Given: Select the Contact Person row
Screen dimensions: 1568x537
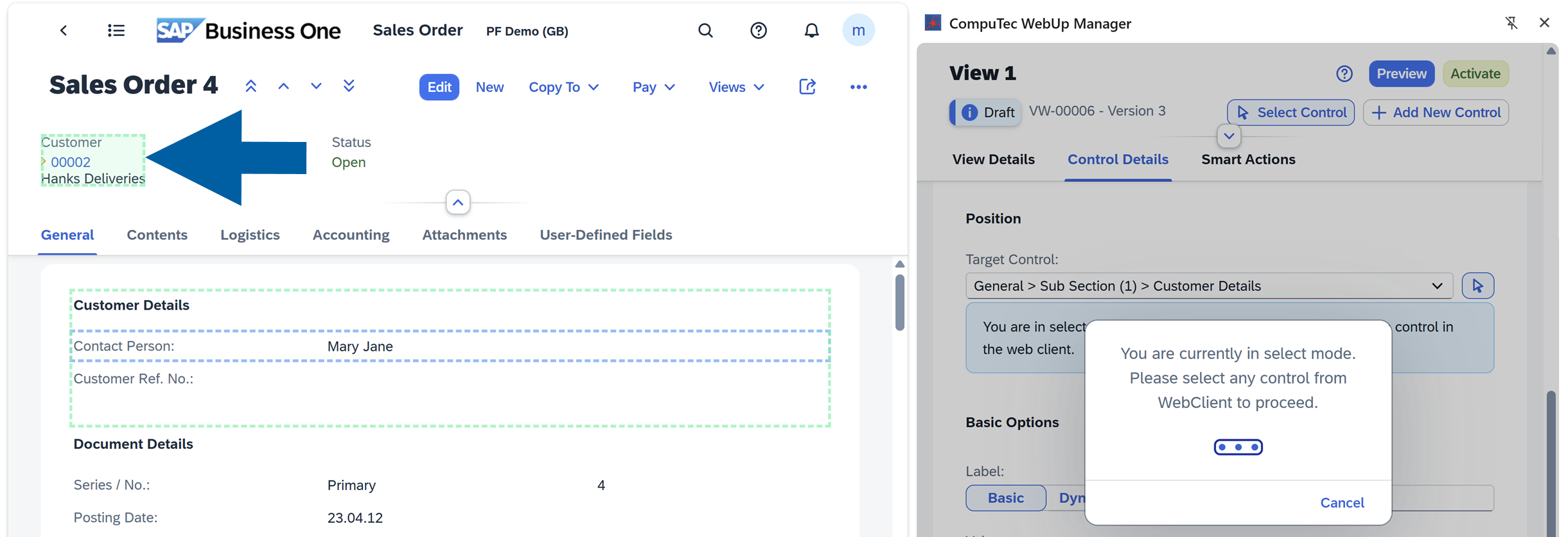Looking at the screenshot, I should pos(450,346).
